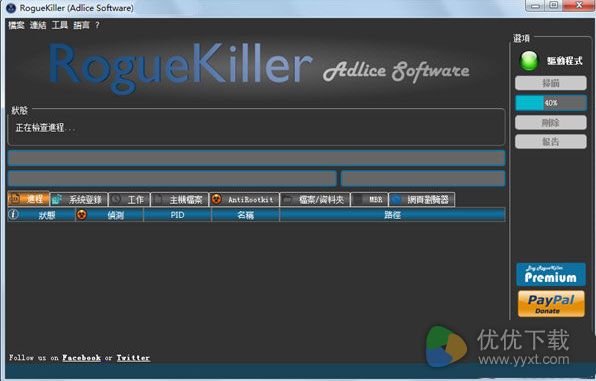Viewport: 596px width, 381px height.
Task: Click the 網頁瀏覽器 tab globe icon
Action: (396, 199)
